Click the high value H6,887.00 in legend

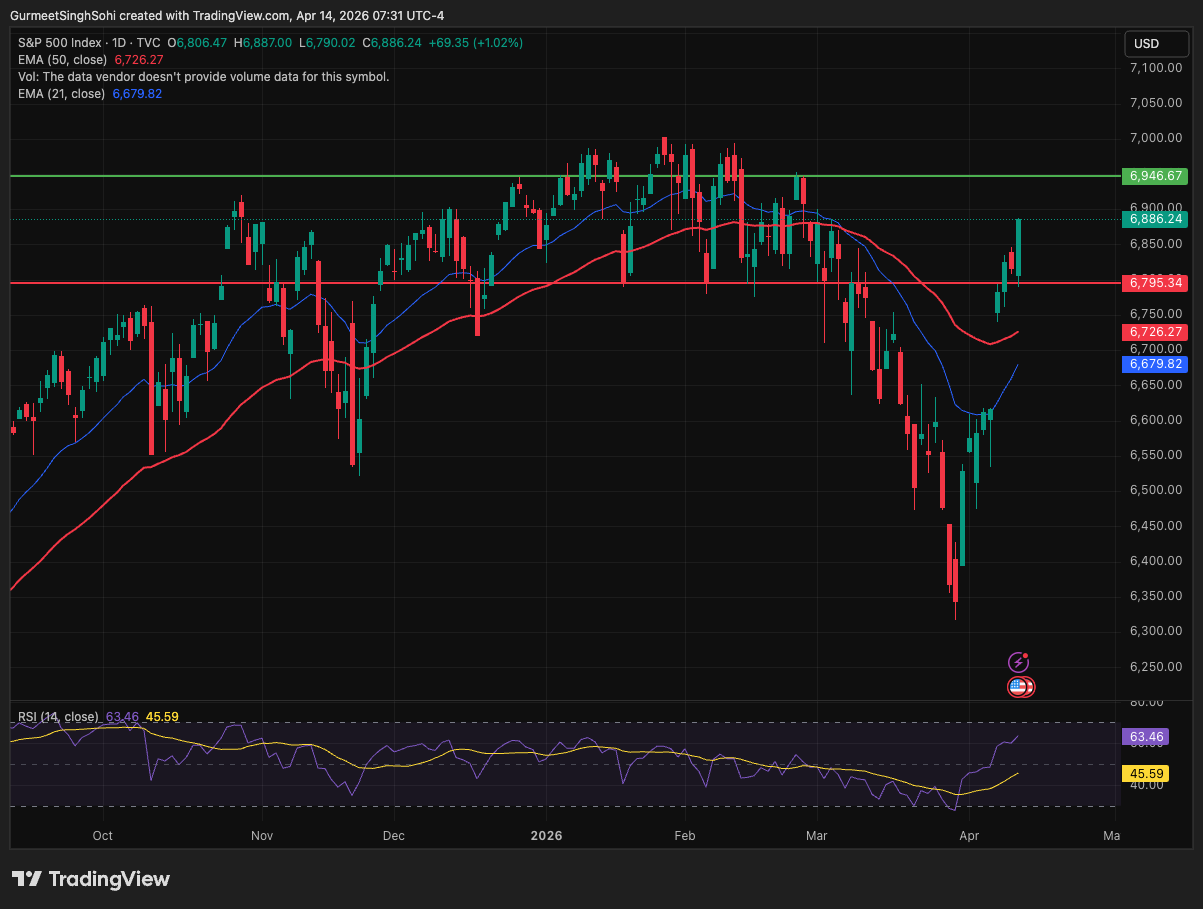tap(263, 43)
